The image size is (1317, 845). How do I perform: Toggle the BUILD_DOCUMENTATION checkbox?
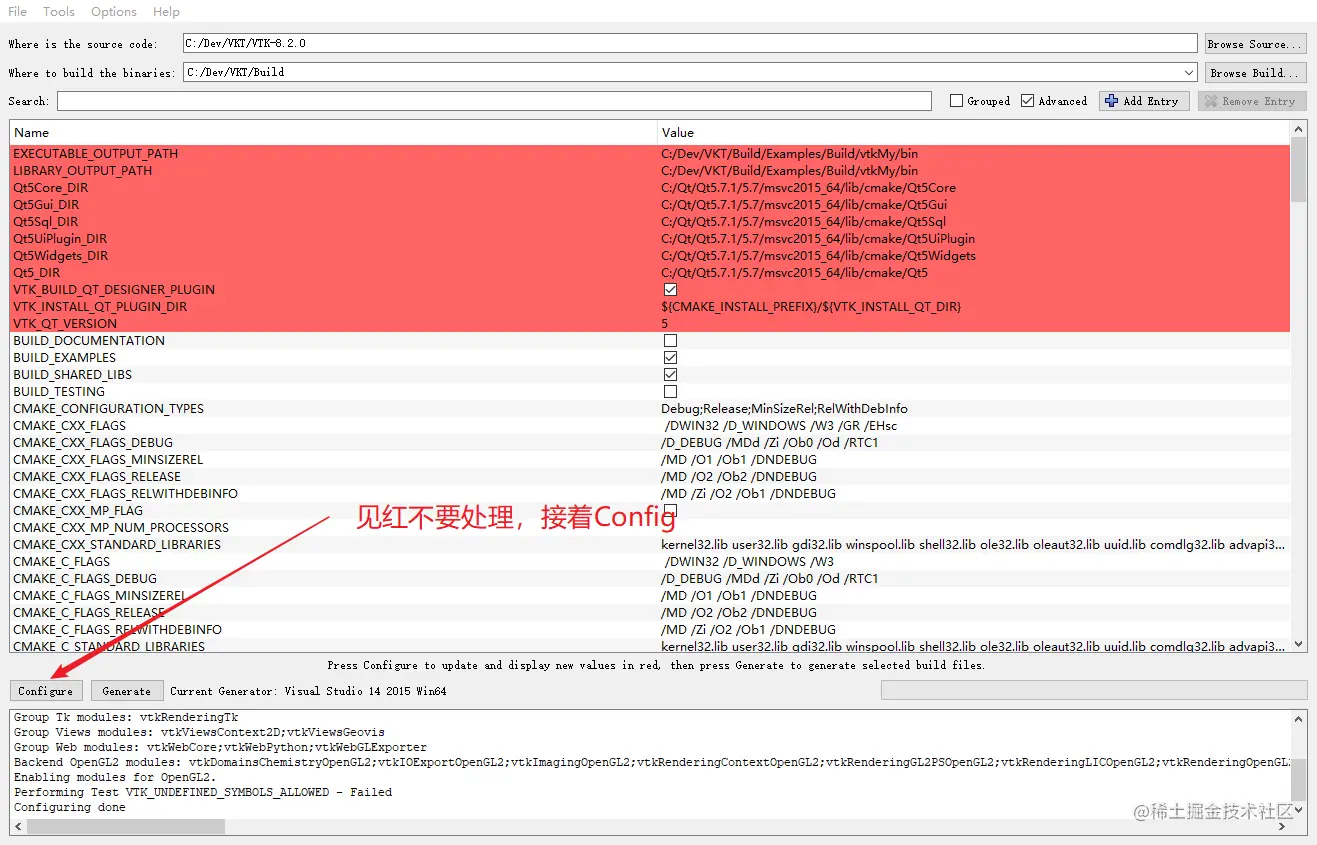point(670,341)
